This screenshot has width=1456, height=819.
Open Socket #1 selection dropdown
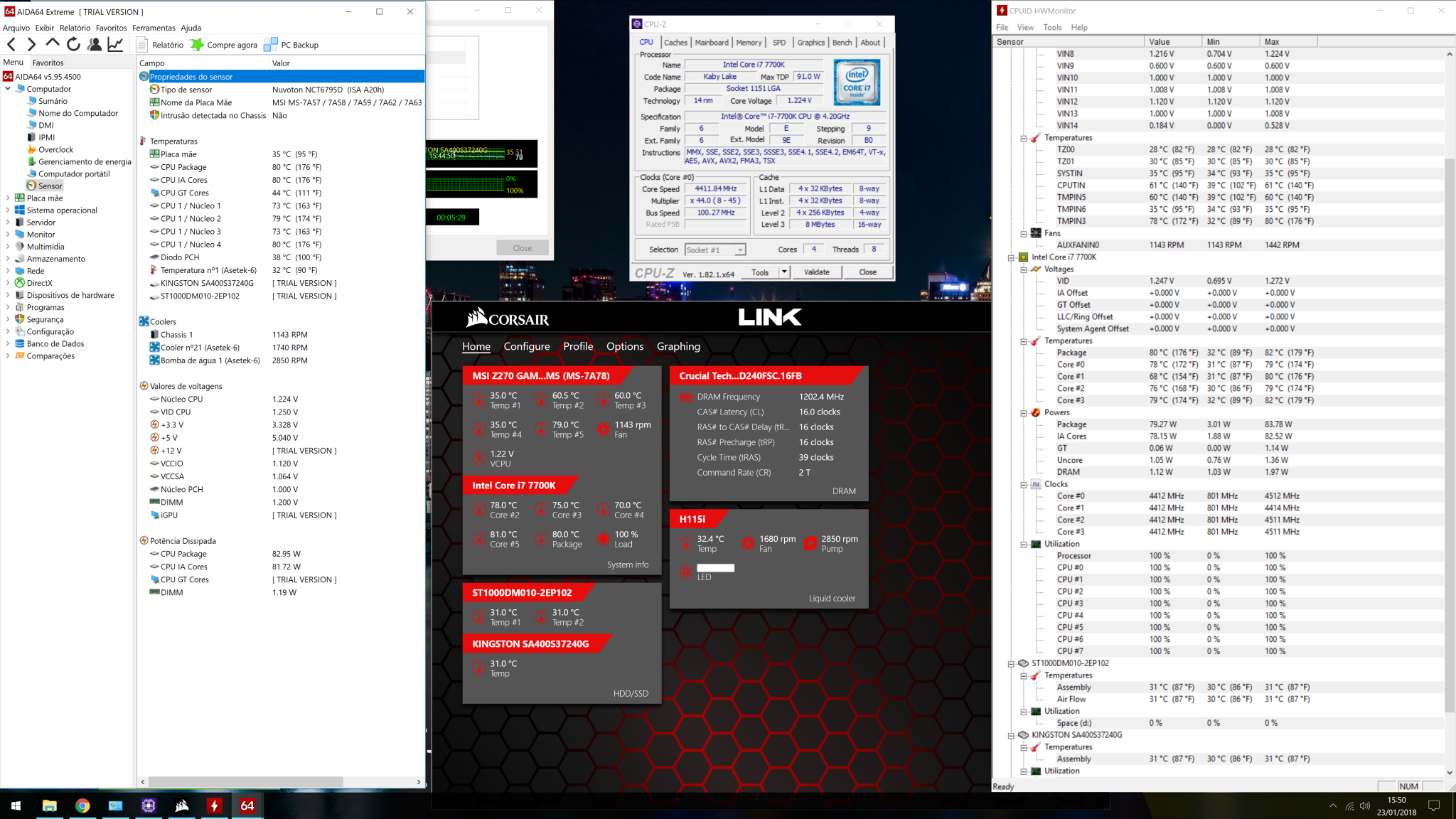(714, 250)
